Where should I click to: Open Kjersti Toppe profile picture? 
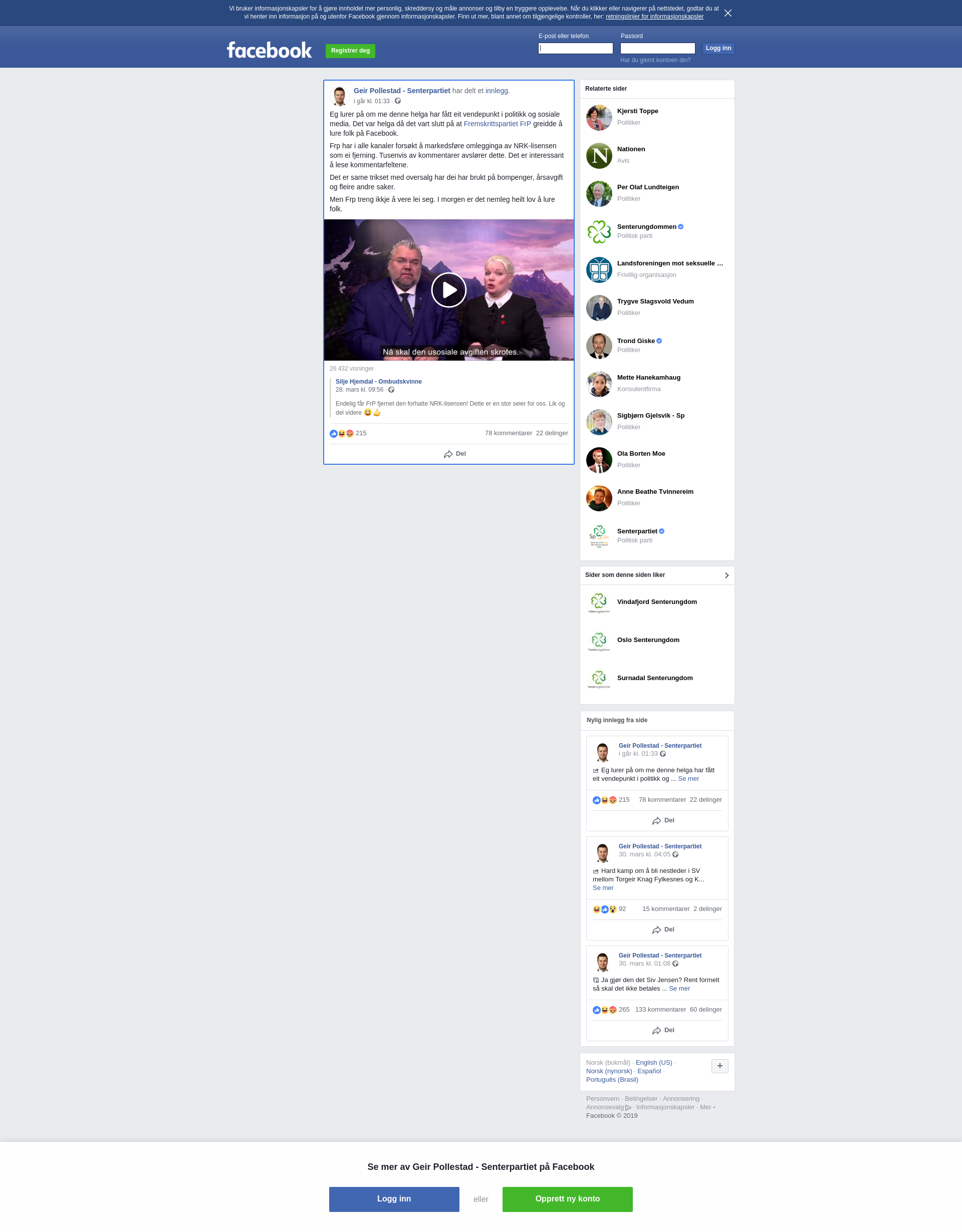[599, 117]
